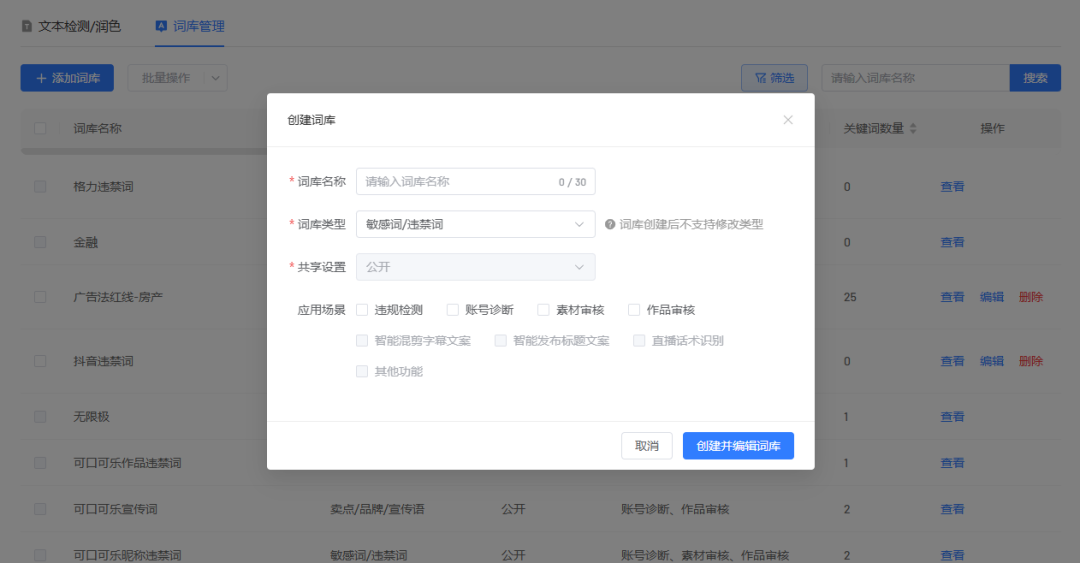Expand the 批量操作 dropdown arrow
The height and width of the screenshot is (563, 1080).
click(x=216, y=78)
